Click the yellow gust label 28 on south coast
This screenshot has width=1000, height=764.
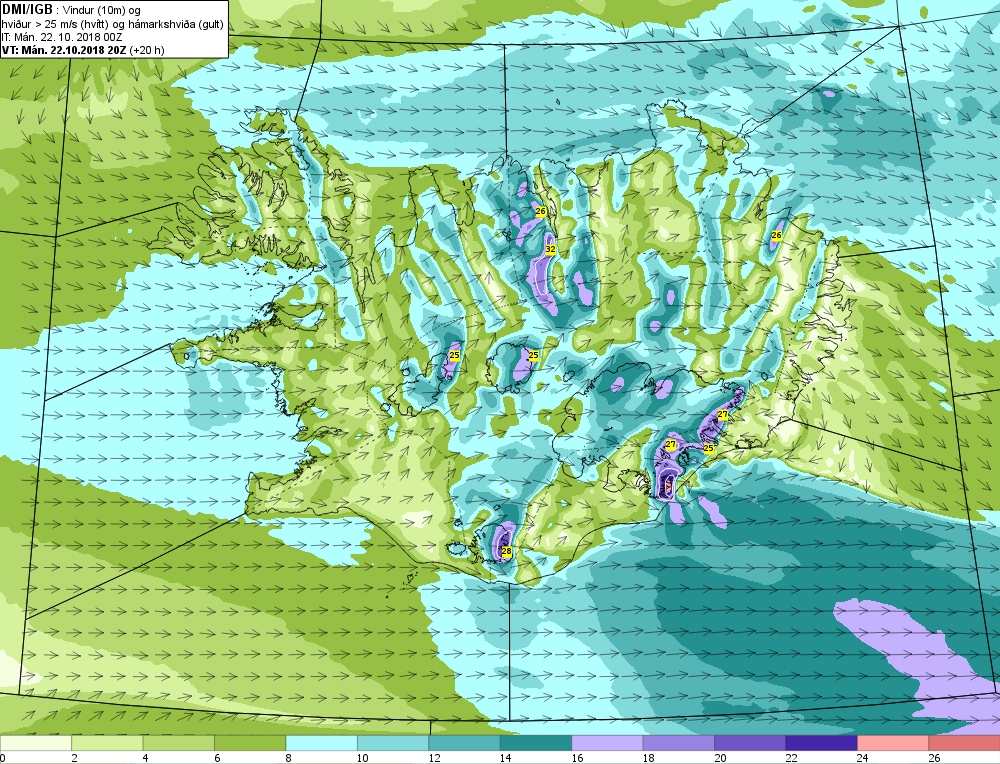[506, 551]
